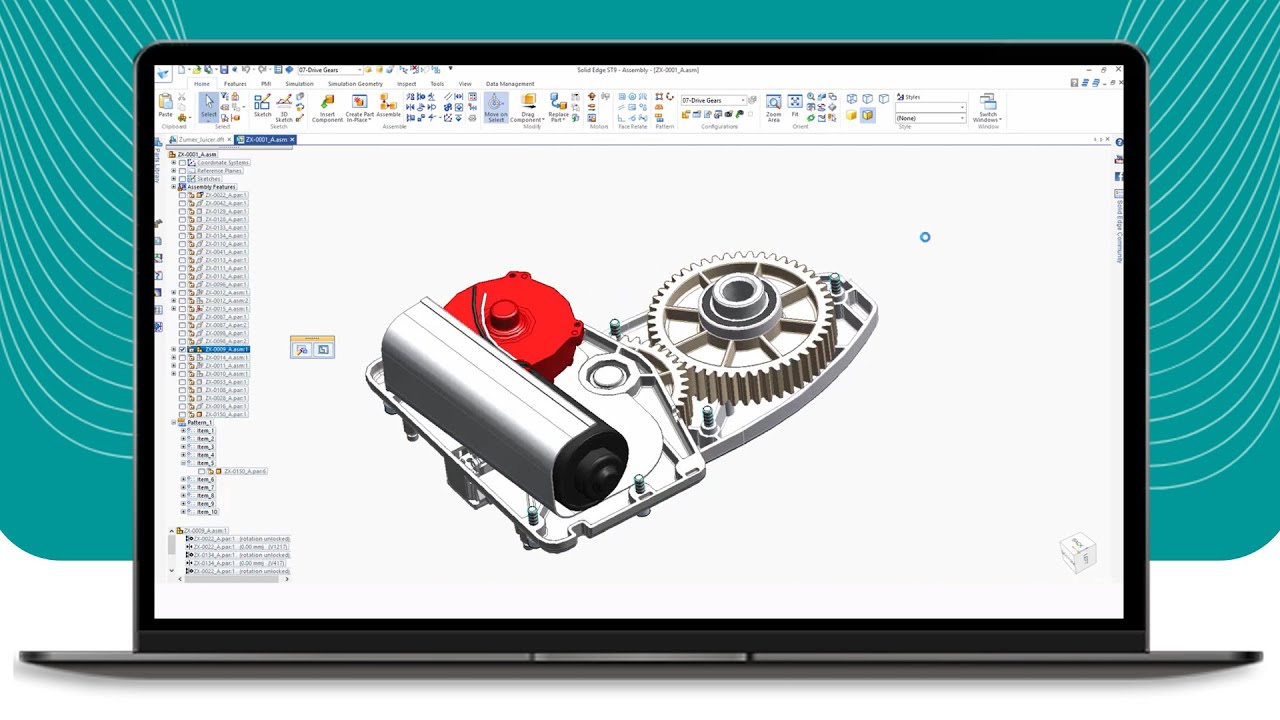Switch to the Simulation ribbon tab
Screen dimensions: 1280x720
[299, 84]
